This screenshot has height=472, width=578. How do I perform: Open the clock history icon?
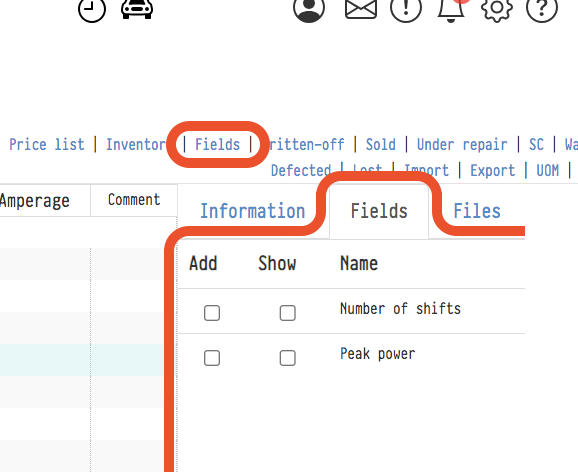tap(92, 9)
